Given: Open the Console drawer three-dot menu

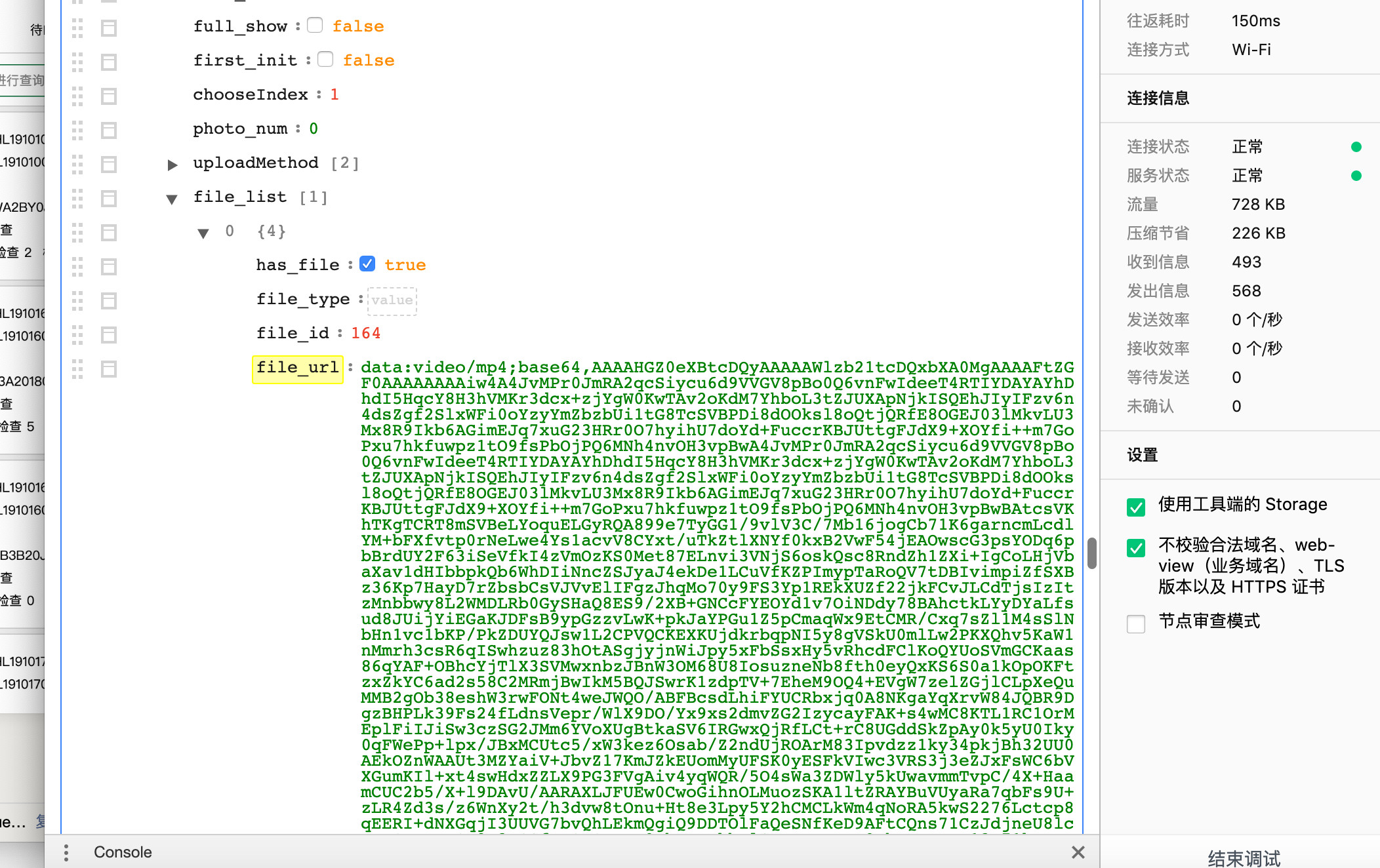Looking at the screenshot, I should 66,852.
